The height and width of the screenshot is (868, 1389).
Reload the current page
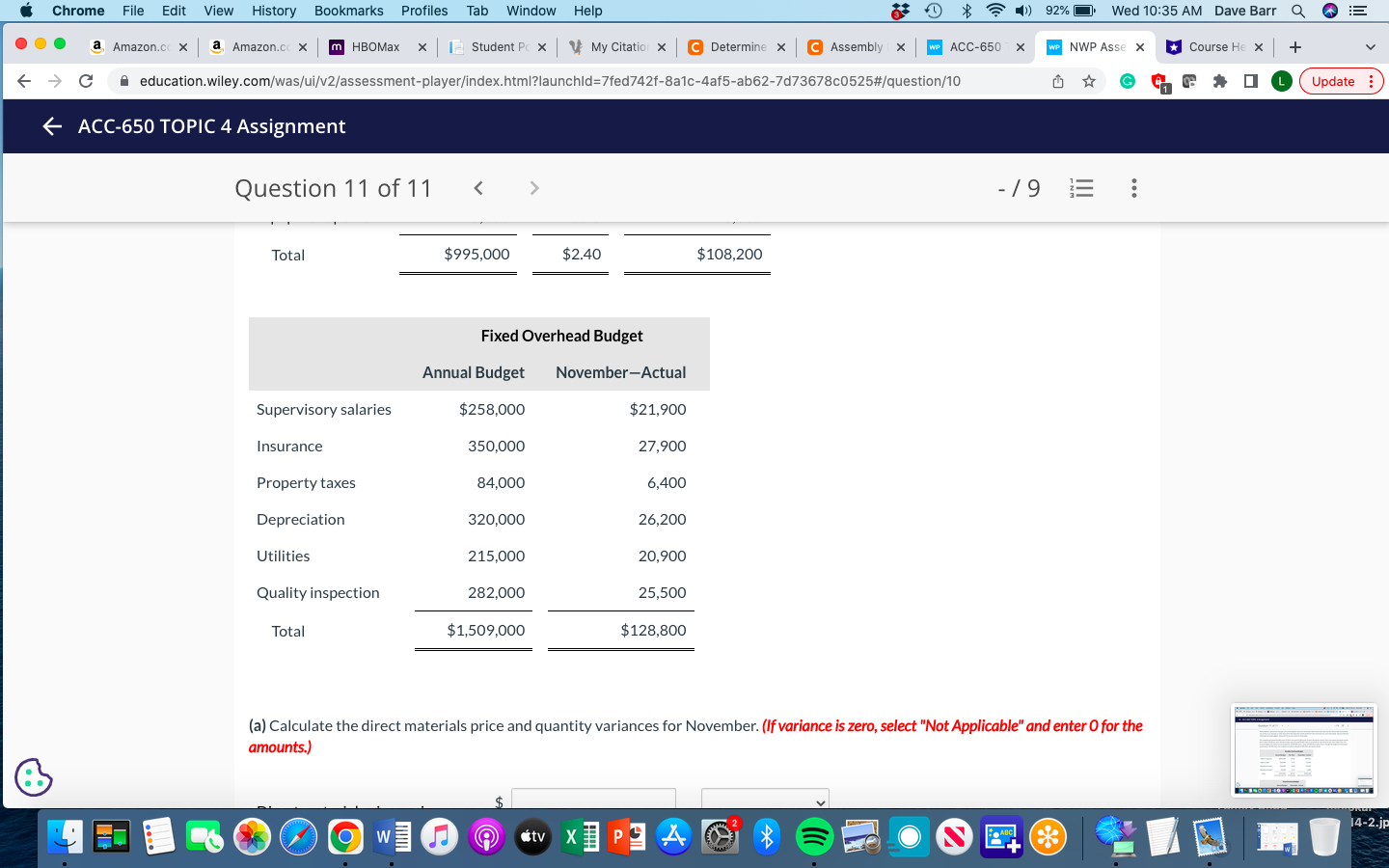[x=86, y=81]
